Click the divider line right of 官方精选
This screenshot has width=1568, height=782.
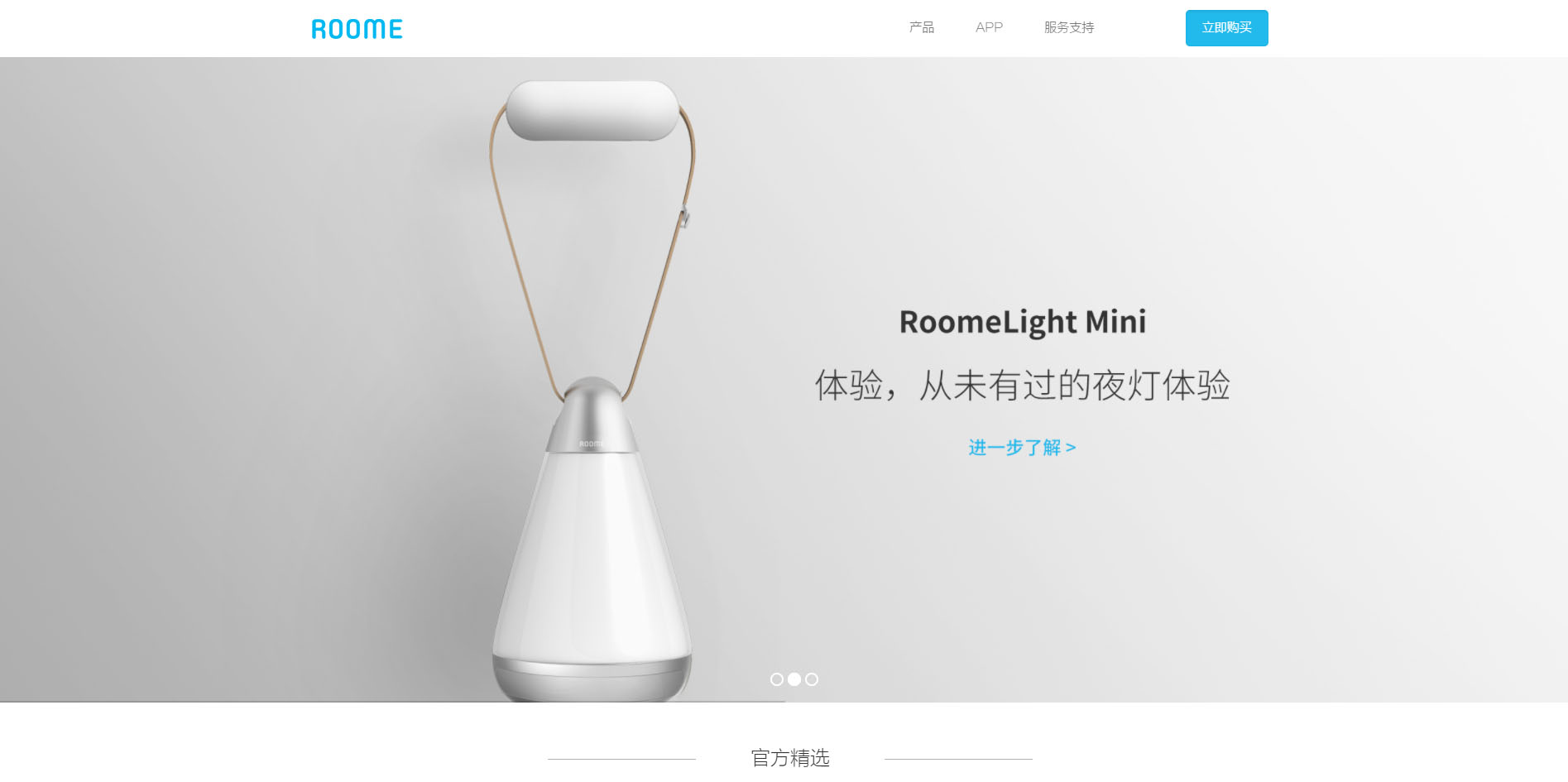tap(958, 759)
